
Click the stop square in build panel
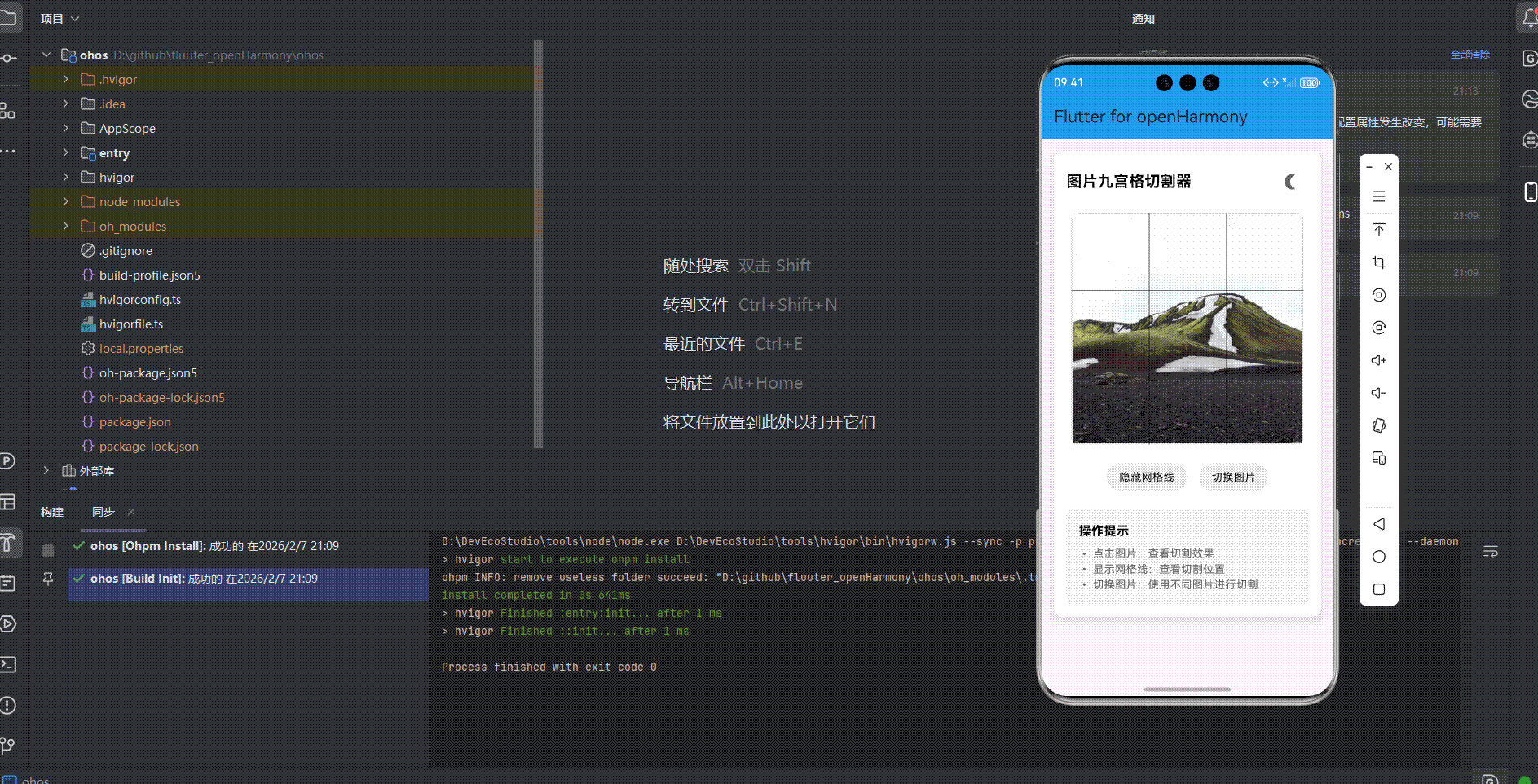(x=48, y=550)
